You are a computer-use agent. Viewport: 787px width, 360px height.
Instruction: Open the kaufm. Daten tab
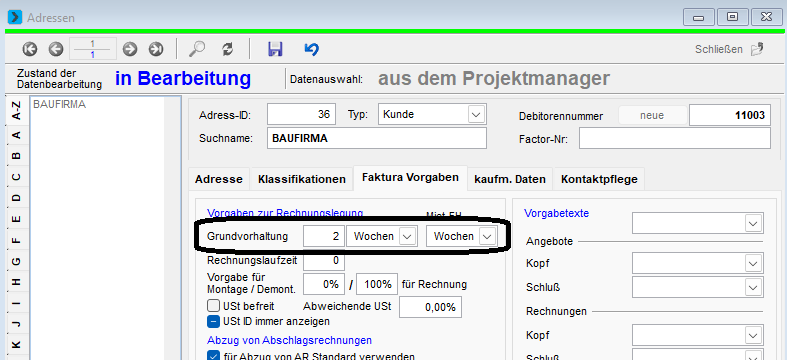(510, 179)
